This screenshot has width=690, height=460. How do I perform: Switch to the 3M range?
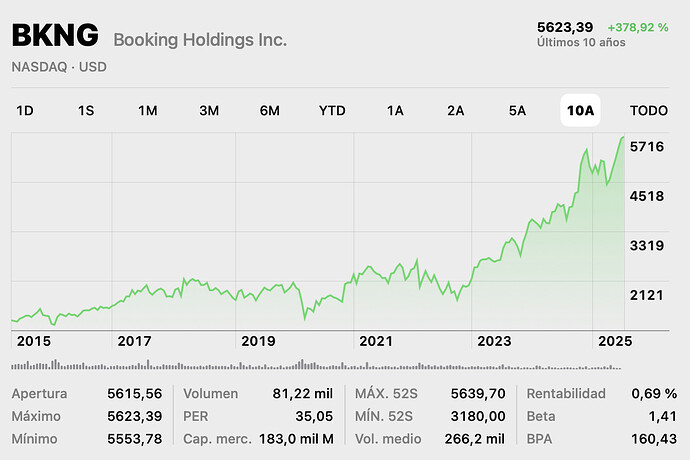point(209,110)
